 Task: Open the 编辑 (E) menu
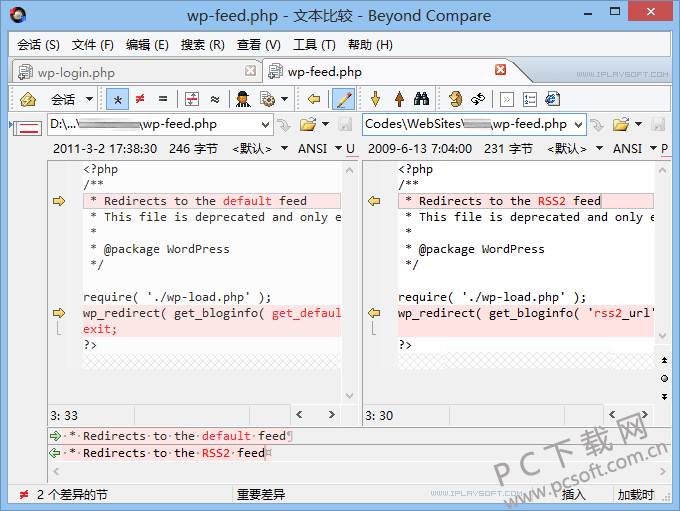tap(147, 45)
